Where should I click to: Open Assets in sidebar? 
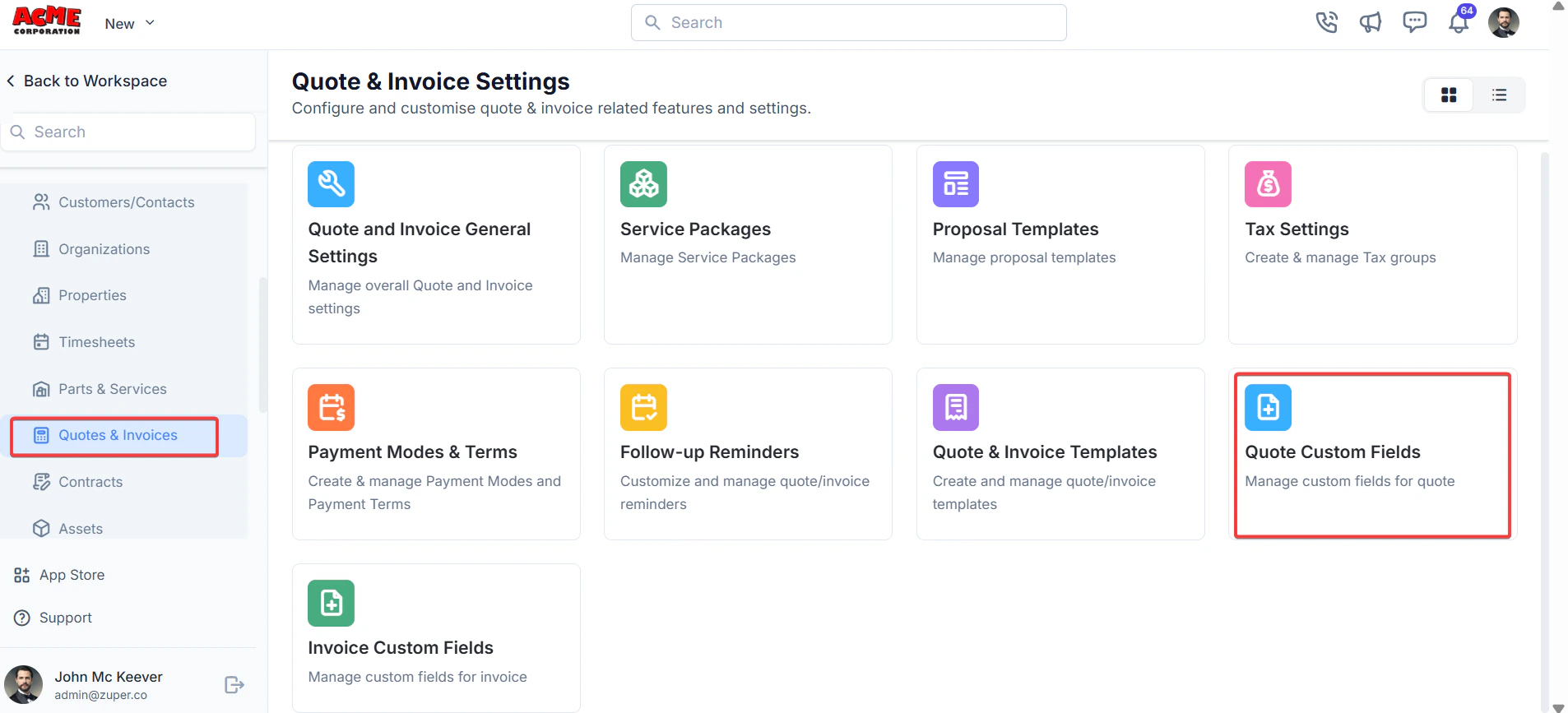tap(81, 529)
